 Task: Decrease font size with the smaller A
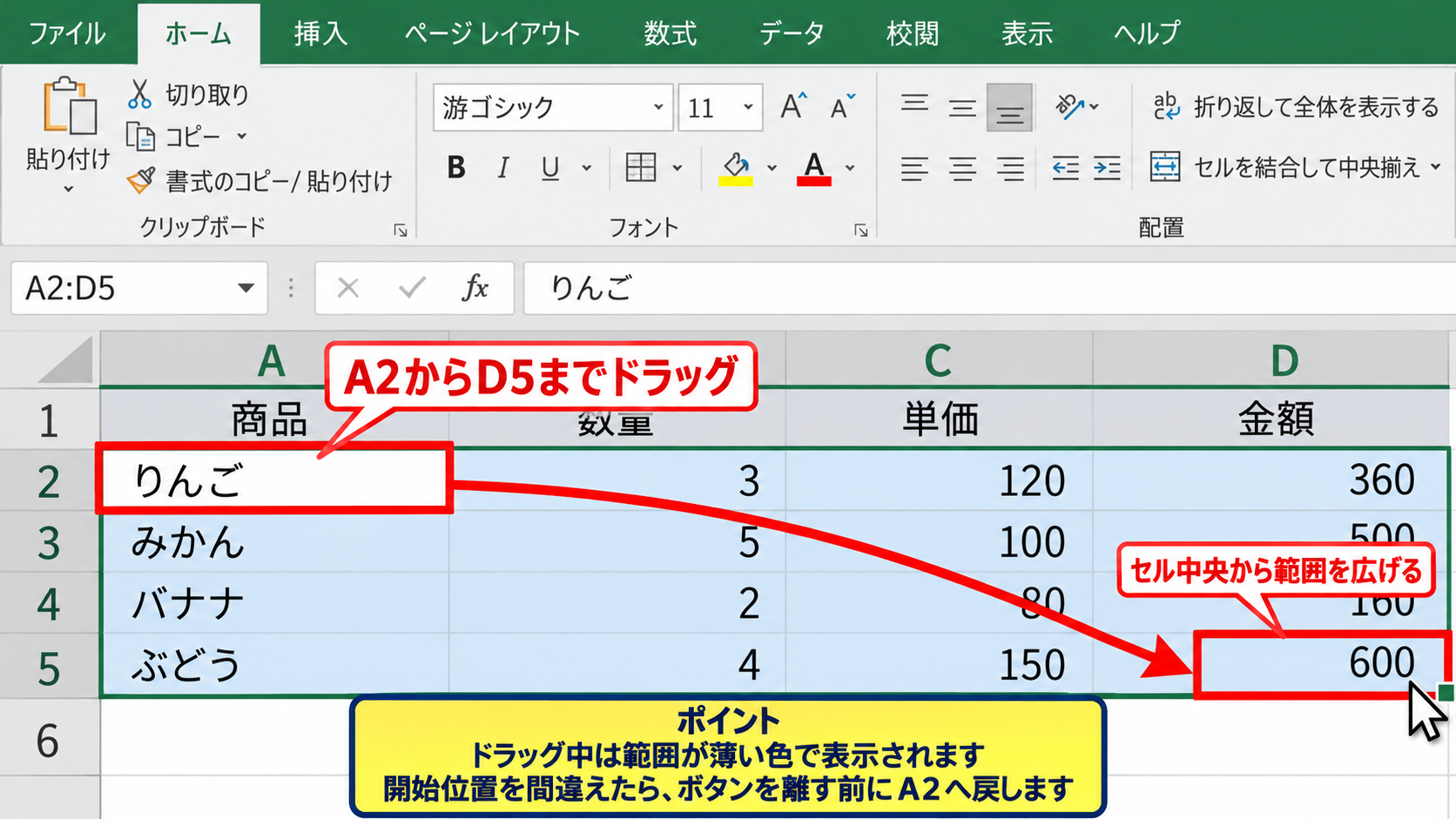pos(842,107)
